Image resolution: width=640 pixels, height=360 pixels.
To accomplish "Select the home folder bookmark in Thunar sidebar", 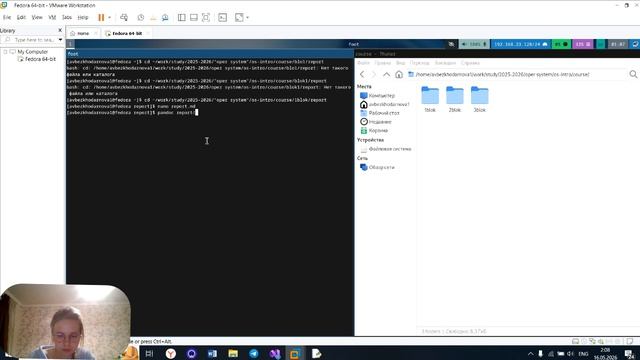I will point(384,104).
